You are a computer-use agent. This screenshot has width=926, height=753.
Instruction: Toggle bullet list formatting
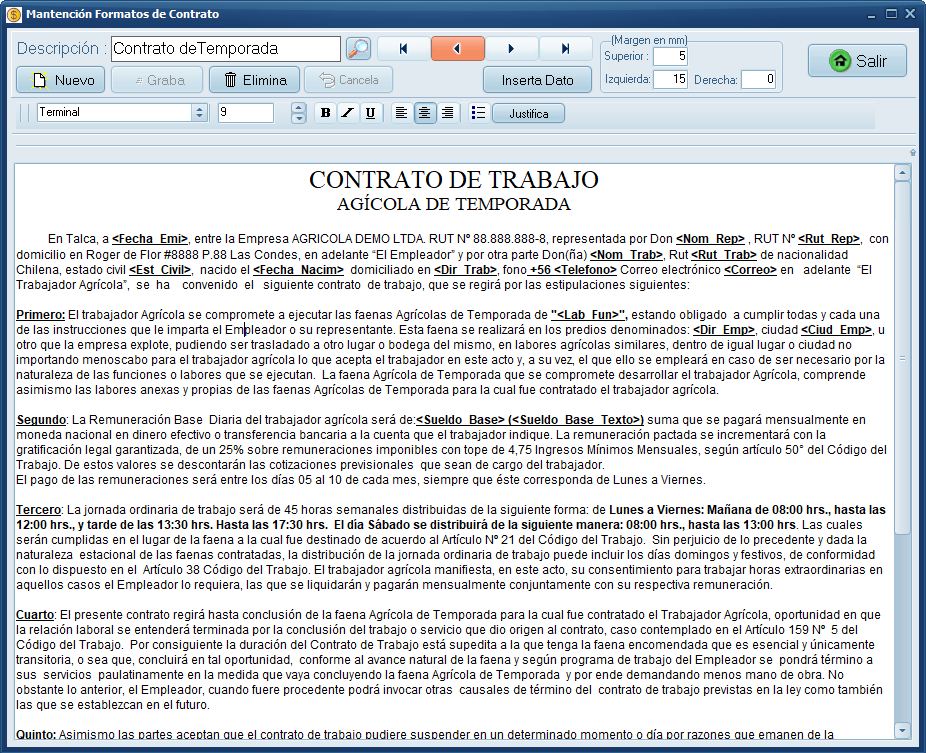(x=478, y=113)
